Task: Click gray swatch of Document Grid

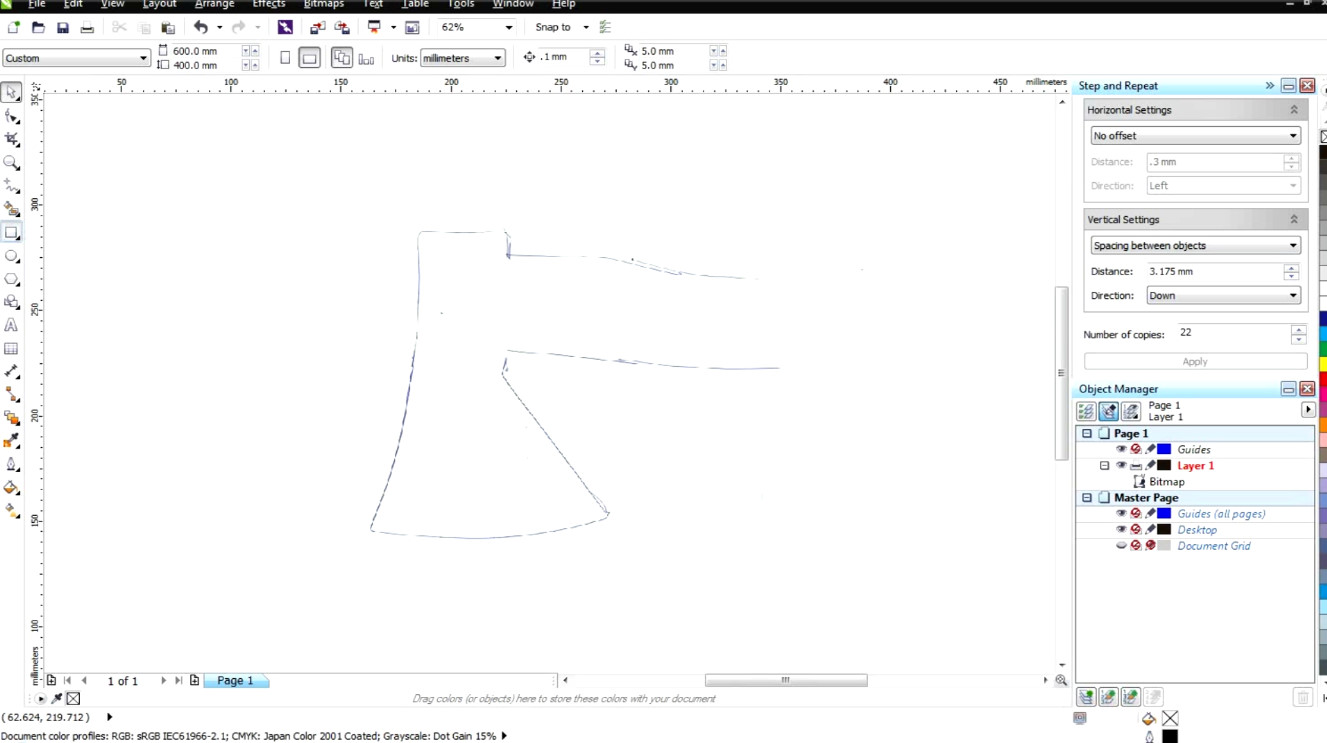Action: [x=1164, y=546]
